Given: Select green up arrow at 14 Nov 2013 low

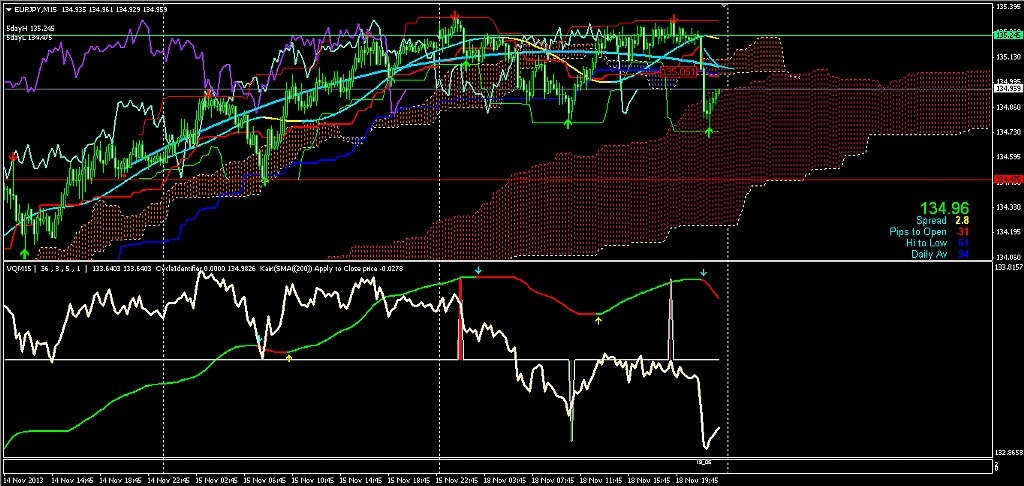Looking at the screenshot, I should [25, 252].
